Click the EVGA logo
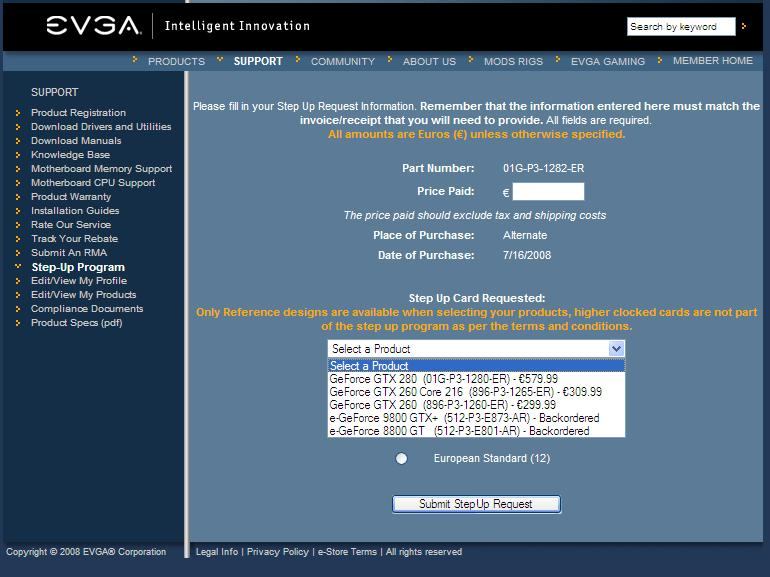The width and height of the screenshot is (770, 577). tap(94, 26)
